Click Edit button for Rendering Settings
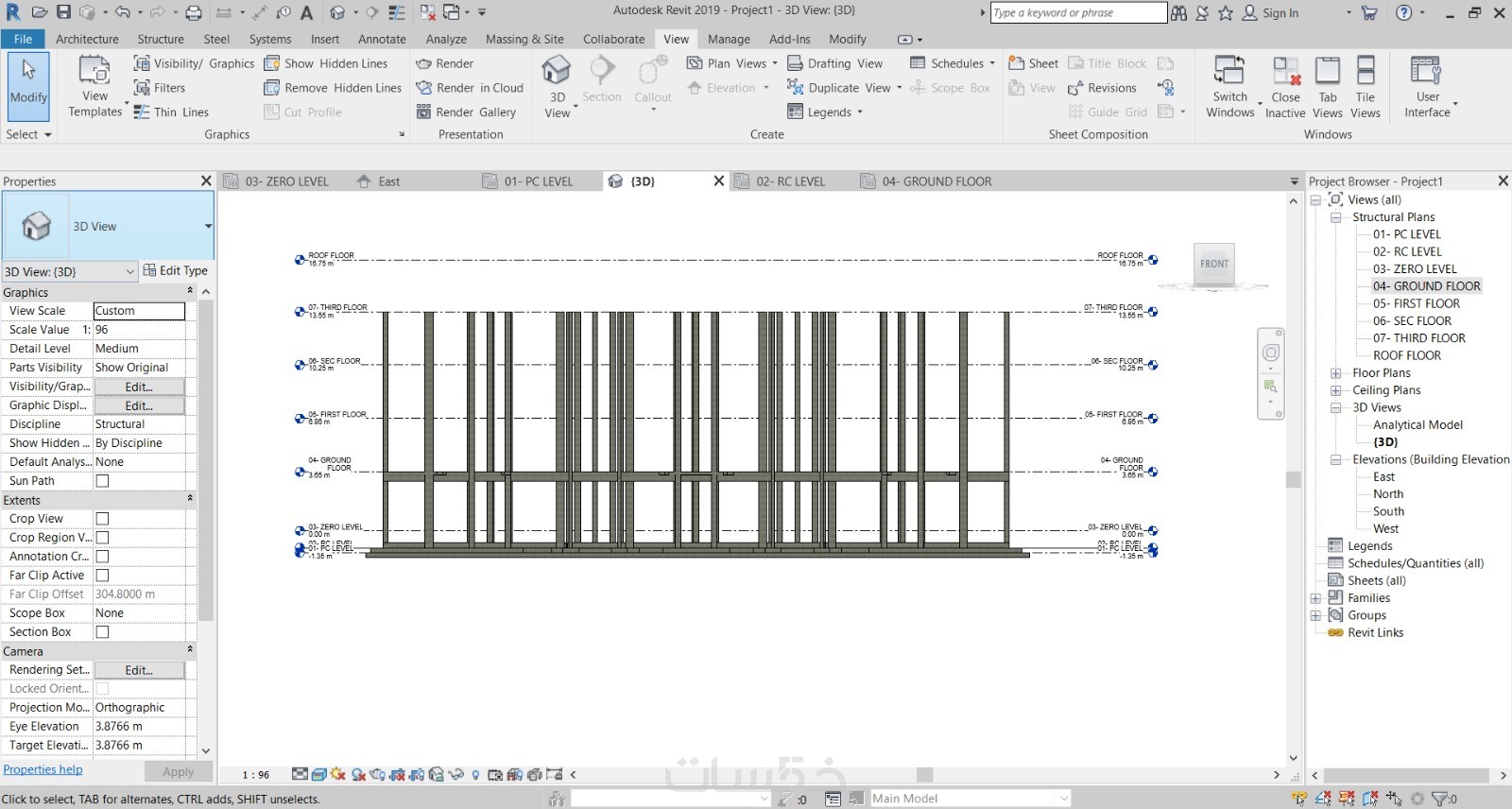Screen dimensions: 1512x809 139,670
